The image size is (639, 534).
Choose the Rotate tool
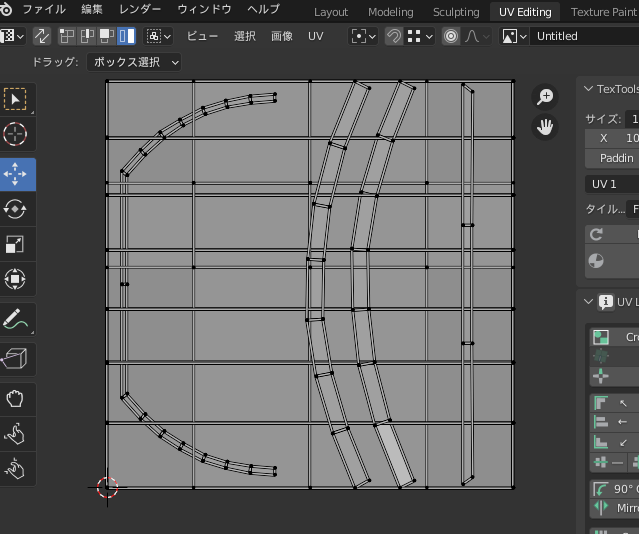click(x=15, y=209)
